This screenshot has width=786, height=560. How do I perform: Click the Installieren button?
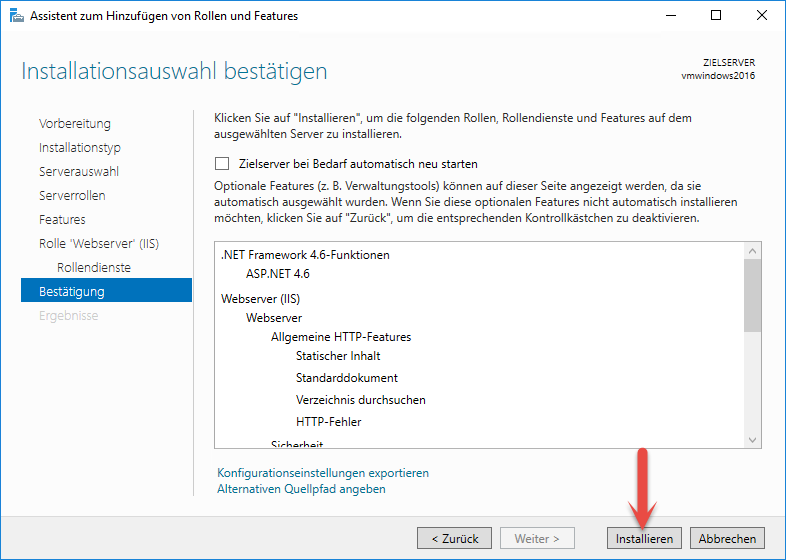644,538
